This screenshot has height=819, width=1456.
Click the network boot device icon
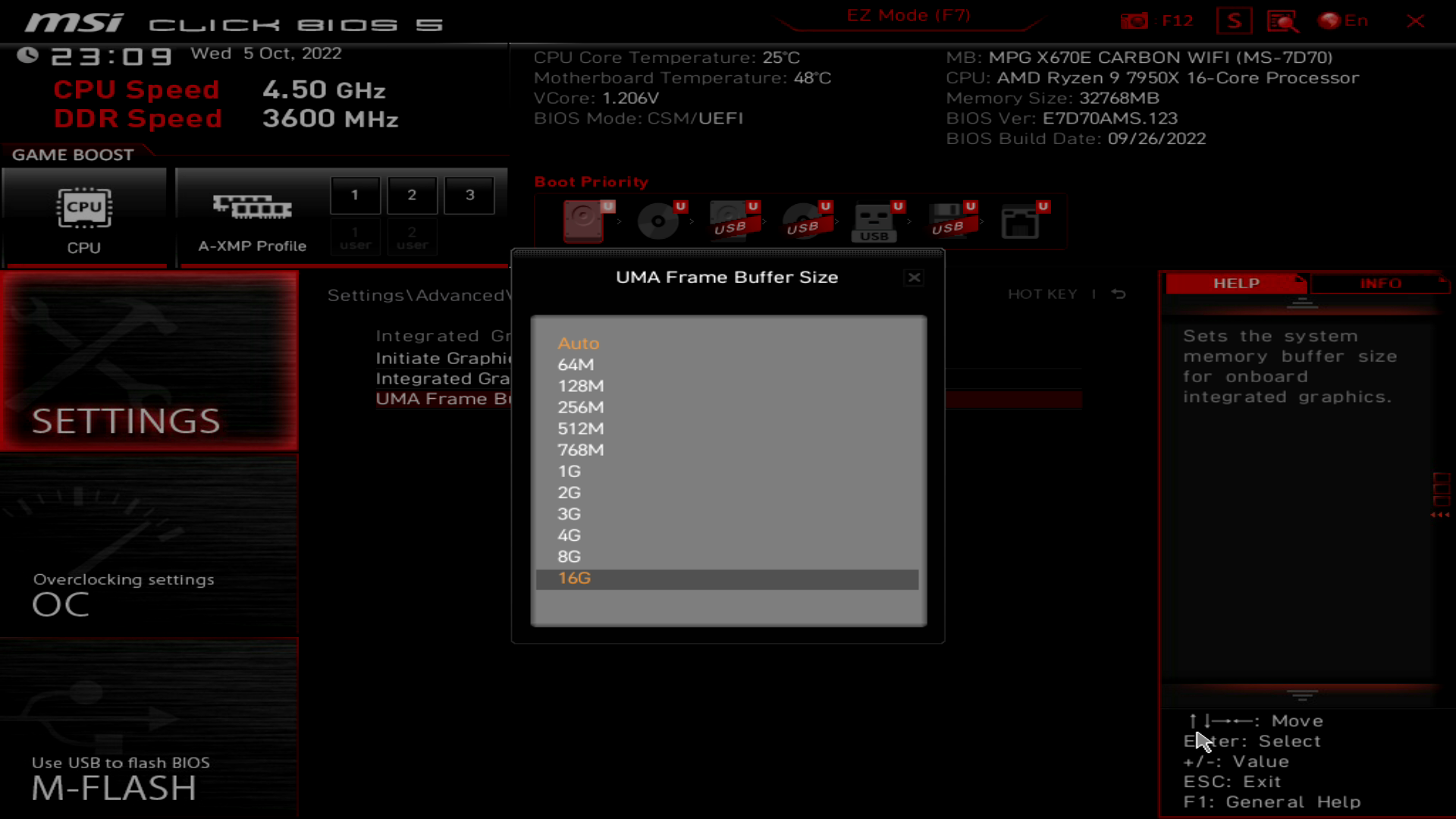click(x=1020, y=221)
